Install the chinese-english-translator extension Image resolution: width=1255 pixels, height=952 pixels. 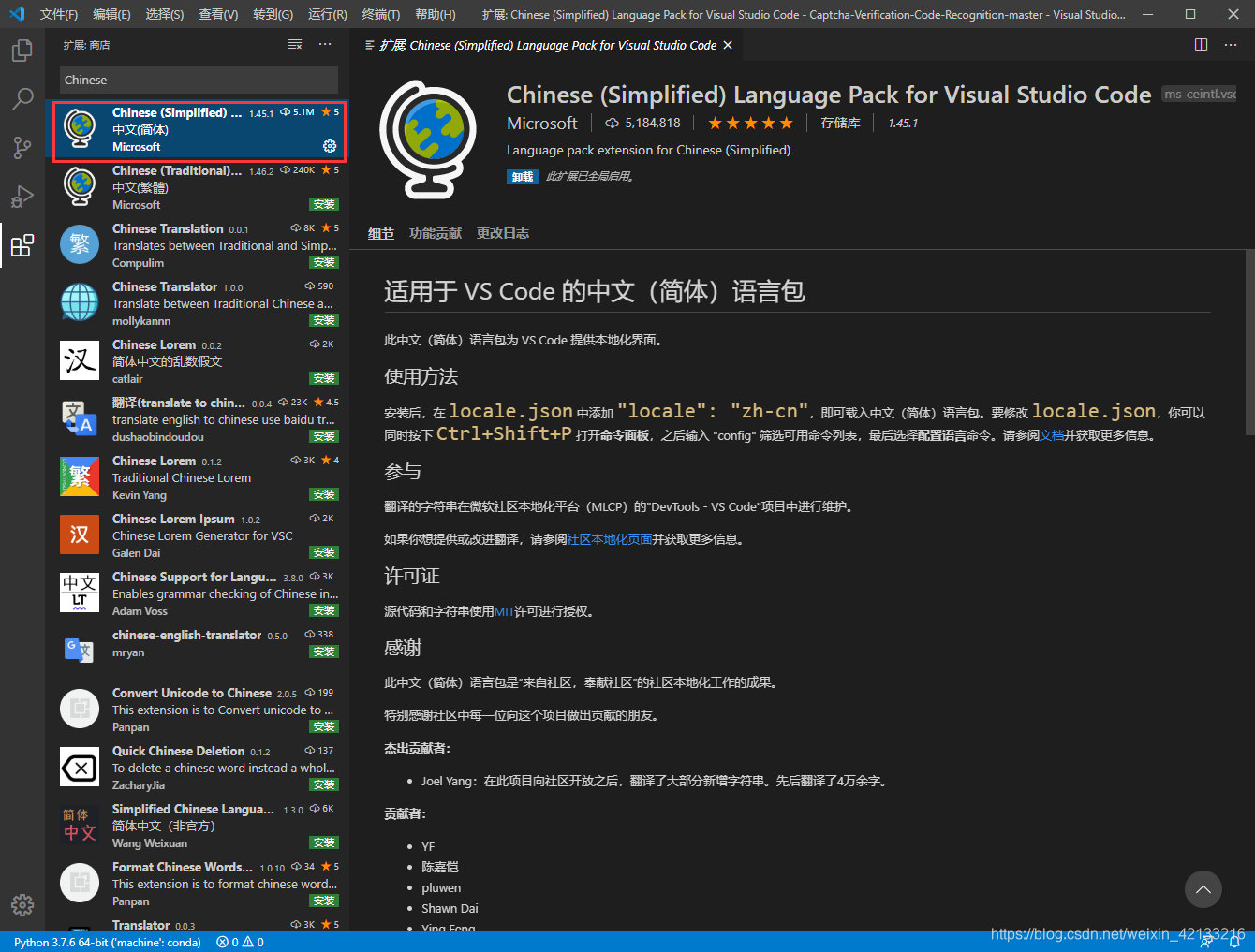324,652
